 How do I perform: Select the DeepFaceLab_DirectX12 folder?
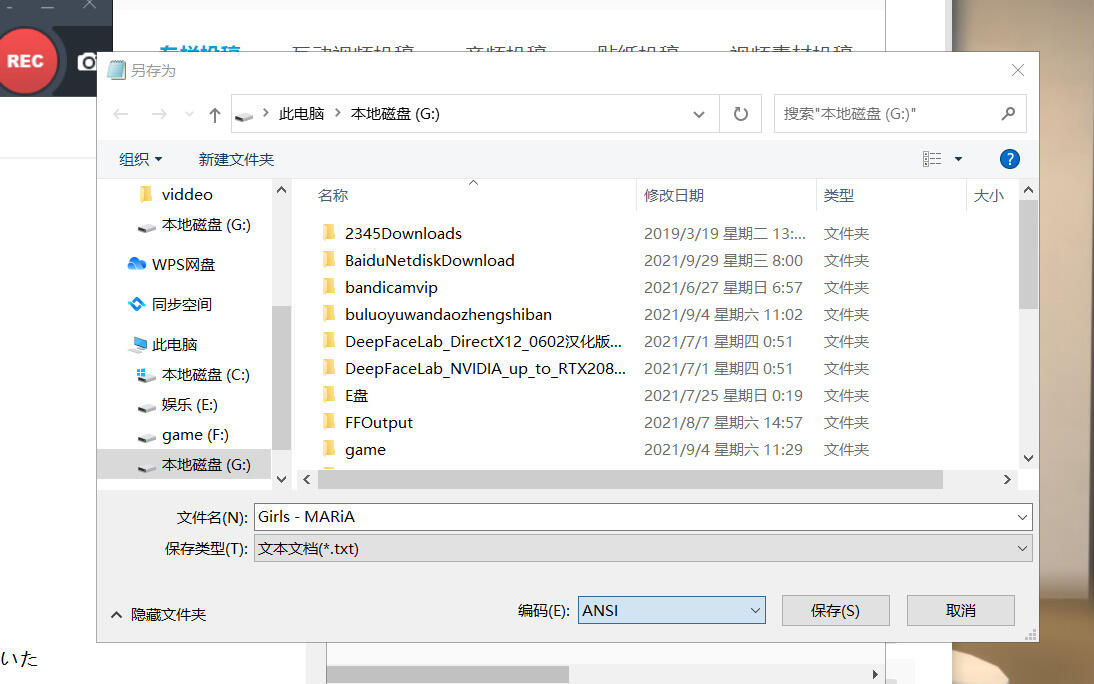483,341
